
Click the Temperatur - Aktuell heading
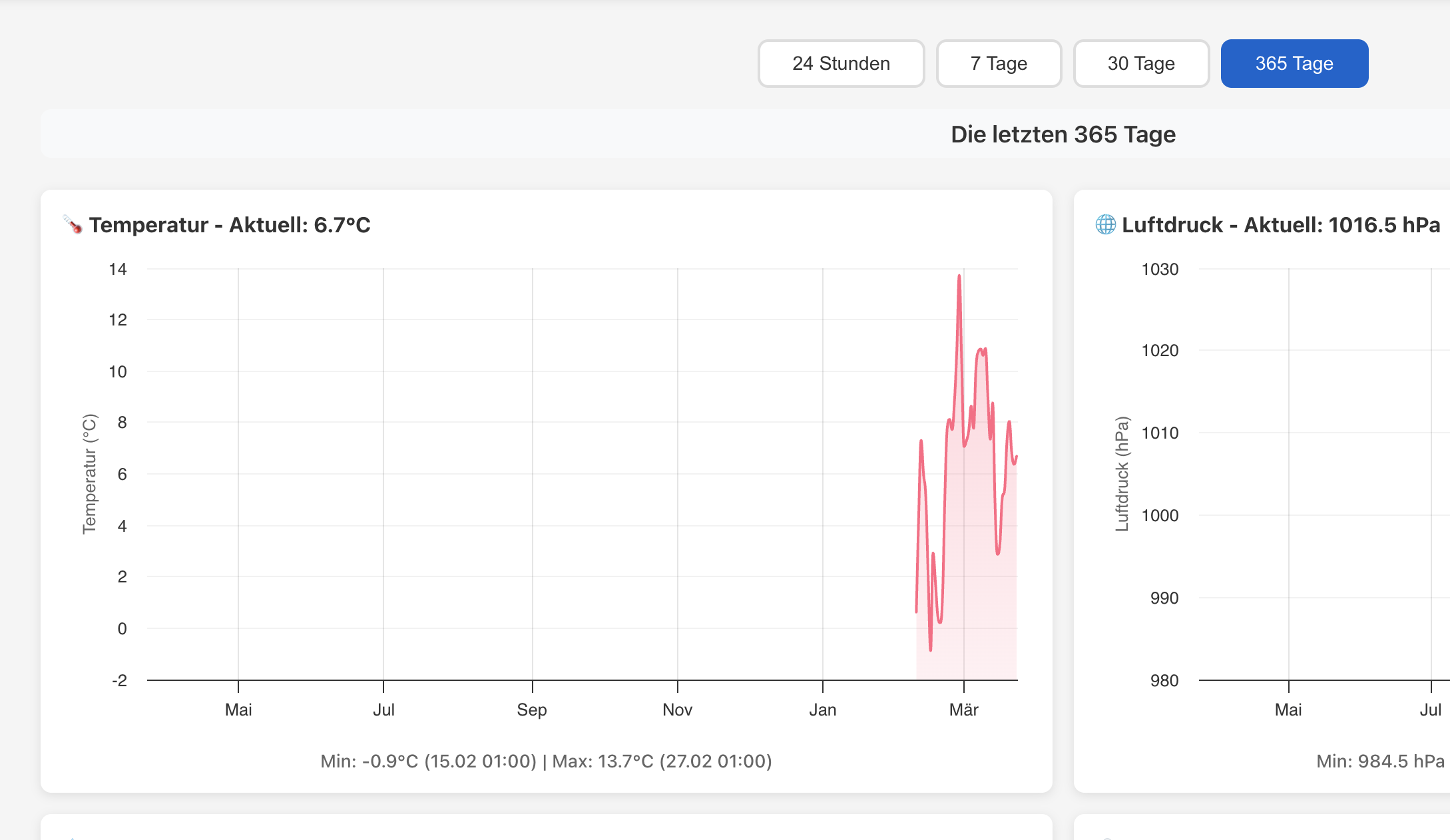click(x=230, y=225)
